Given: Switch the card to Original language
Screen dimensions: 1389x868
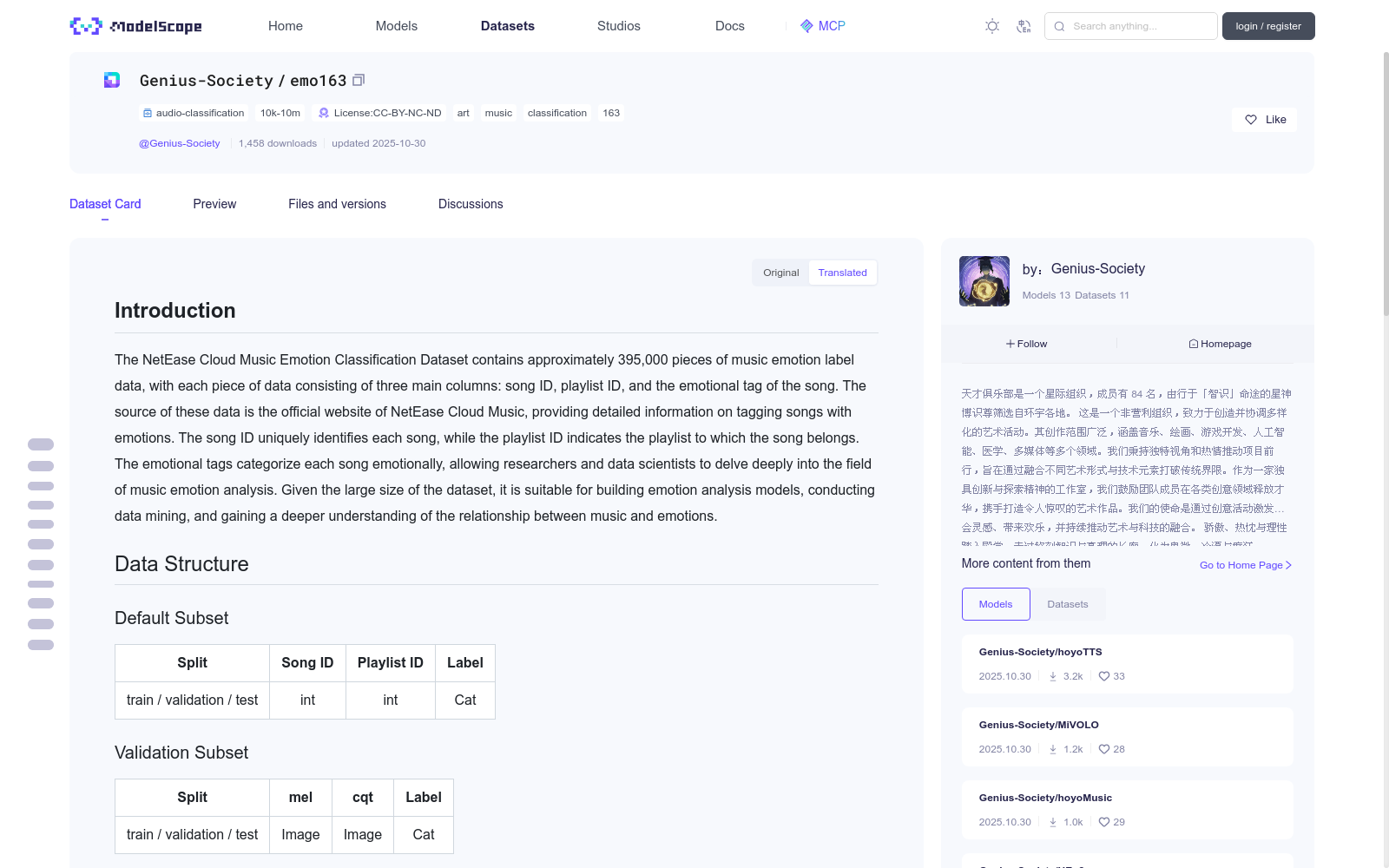Looking at the screenshot, I should [x=781, y=273].
